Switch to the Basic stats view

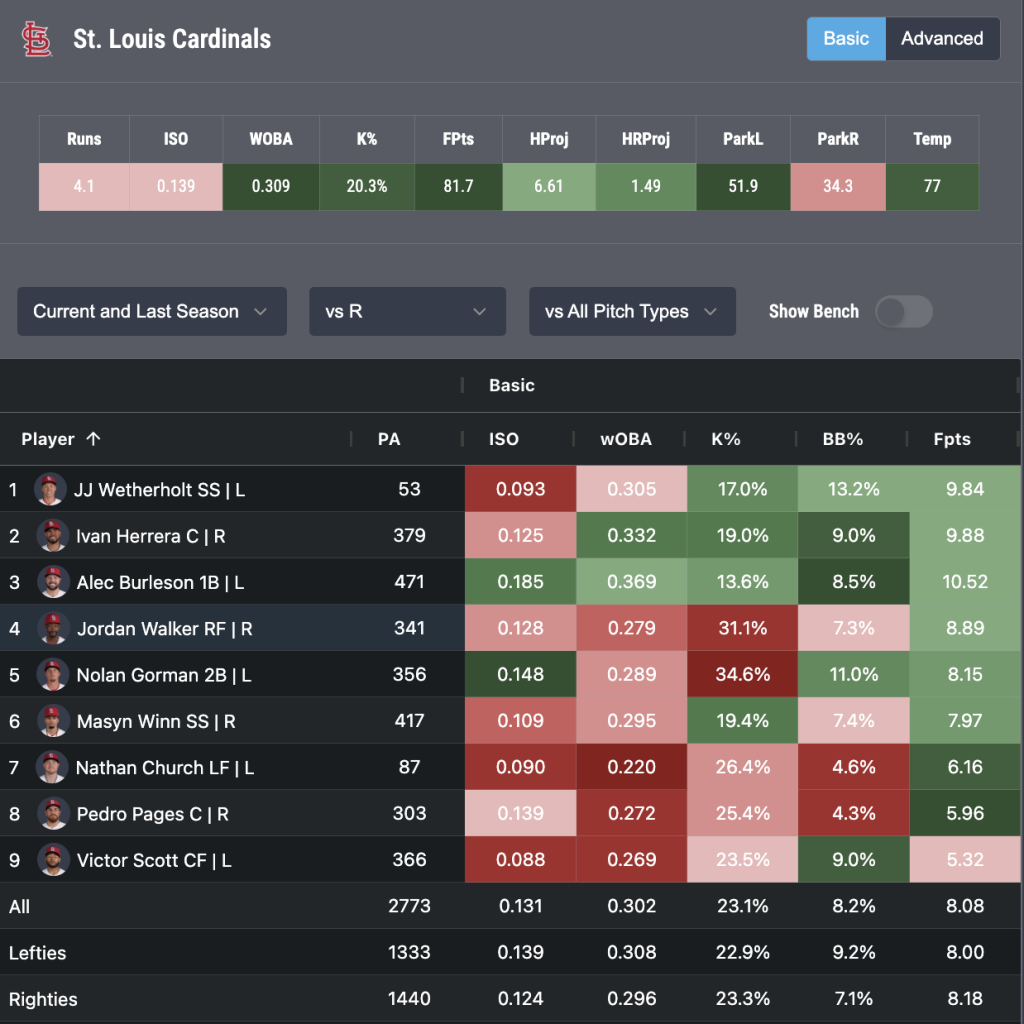[x=846, y=39]
